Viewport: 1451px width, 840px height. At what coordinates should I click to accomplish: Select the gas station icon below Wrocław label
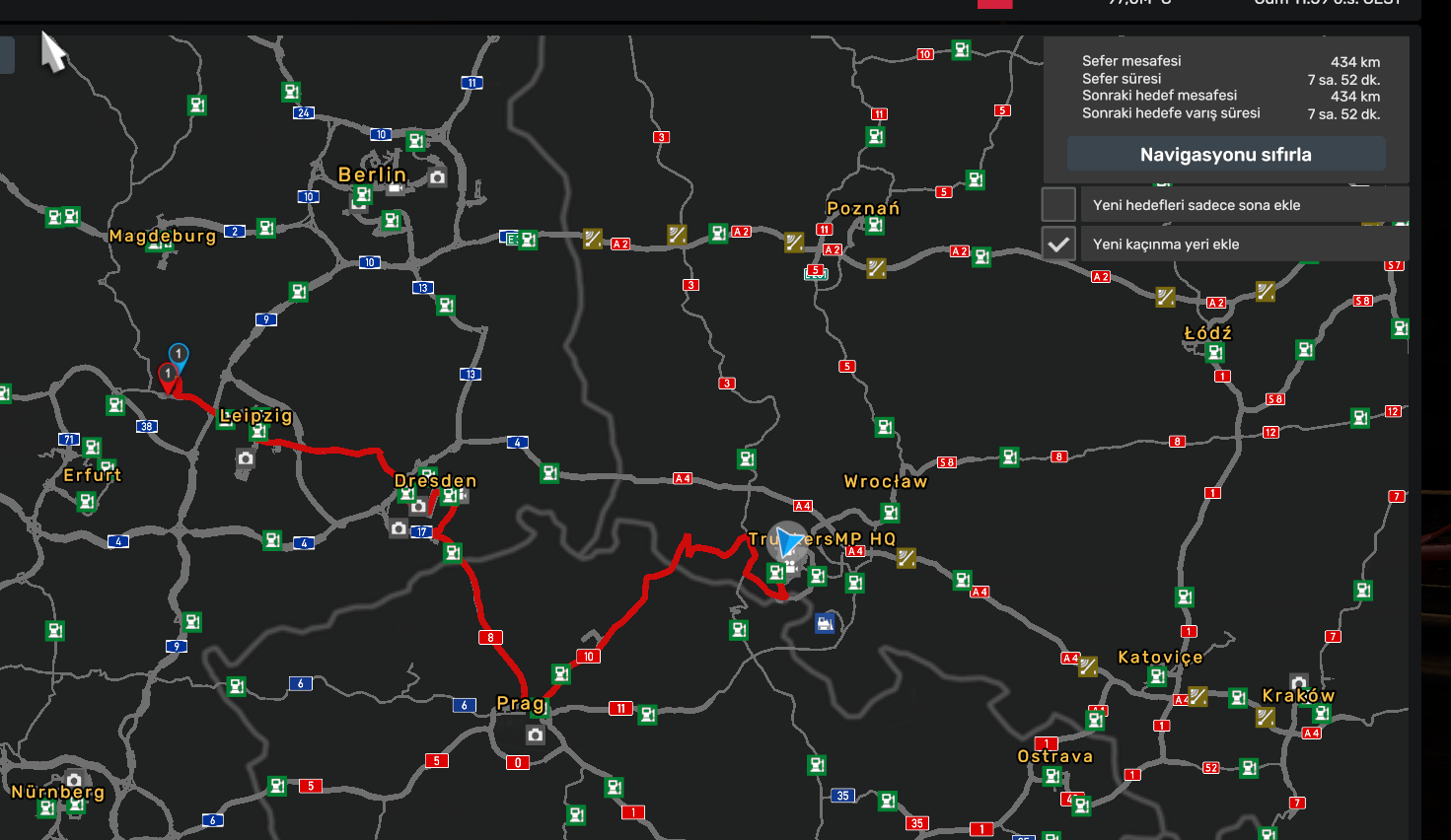point(890,513)
